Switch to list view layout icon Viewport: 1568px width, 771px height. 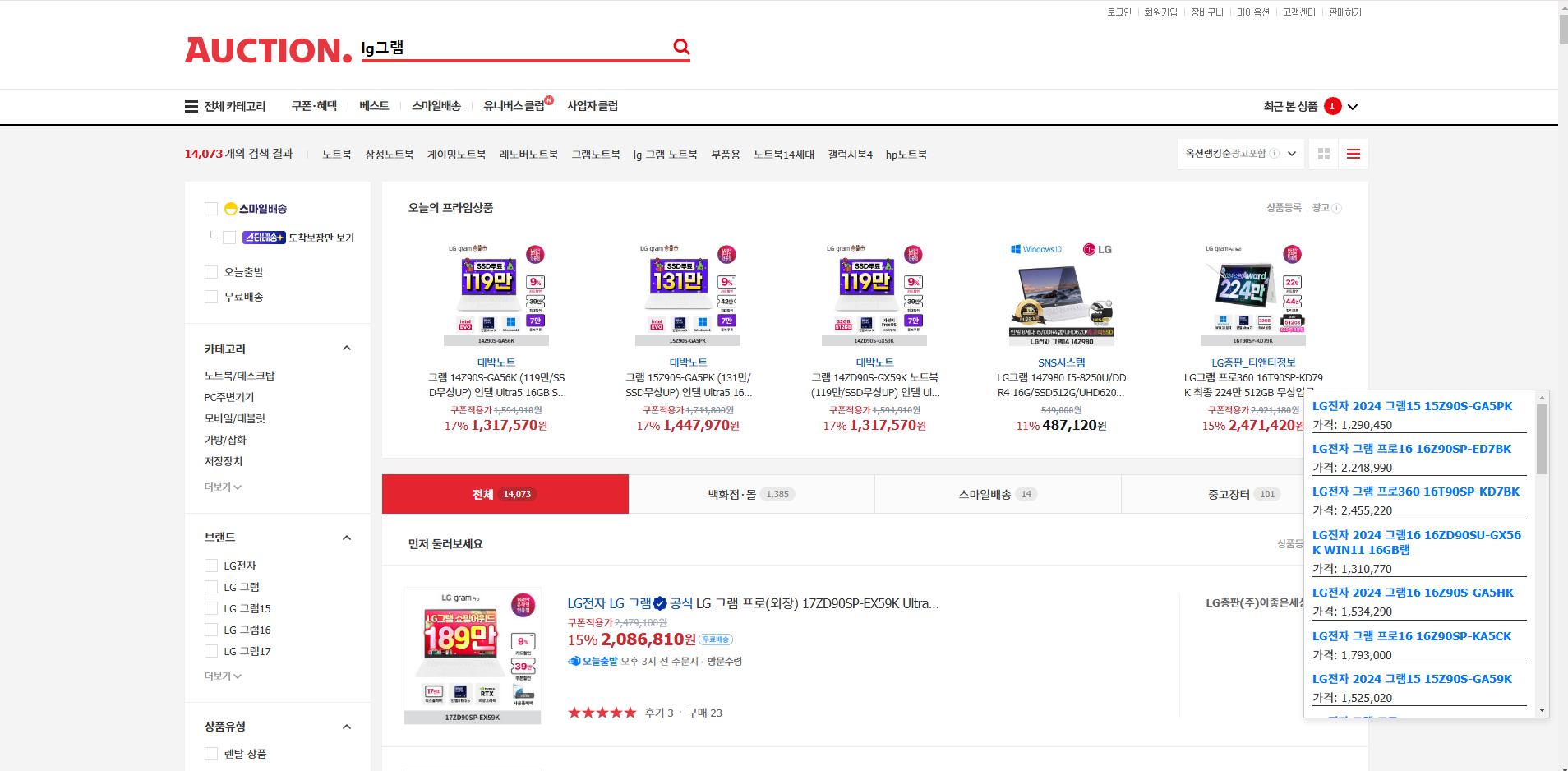point(1354,154)
